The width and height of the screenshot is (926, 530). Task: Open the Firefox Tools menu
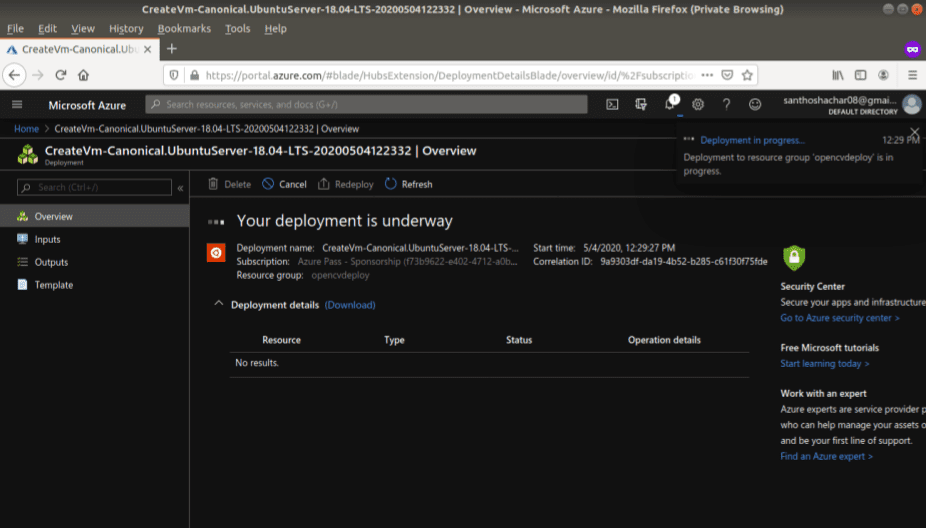[x=237, y=28]
